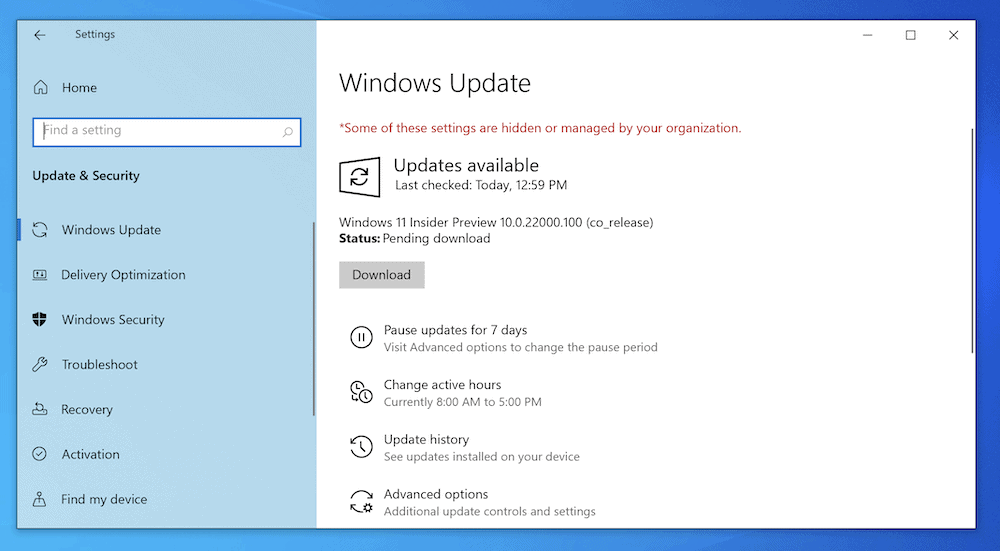This screenshot has height=551, width=1000.
Task: Click the large Updates available refresh icon
Action: (x=360, y=177)
